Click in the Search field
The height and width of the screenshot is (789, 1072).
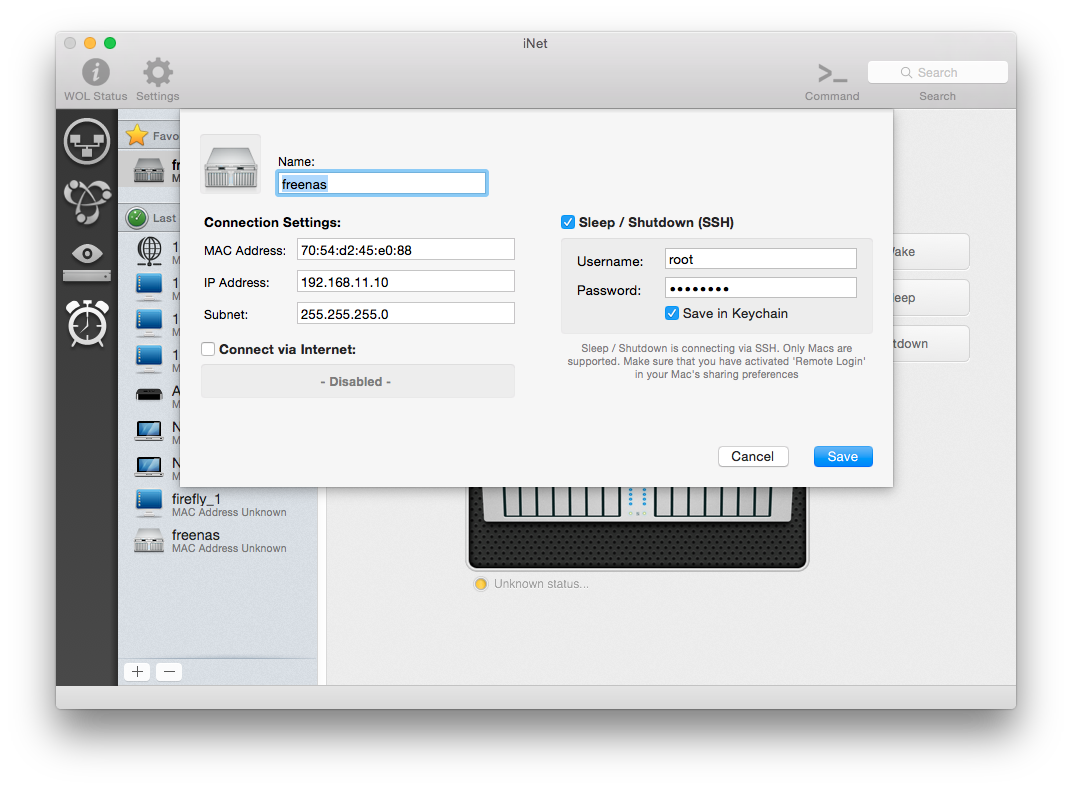pyautogui.click(x=938, y=72)
